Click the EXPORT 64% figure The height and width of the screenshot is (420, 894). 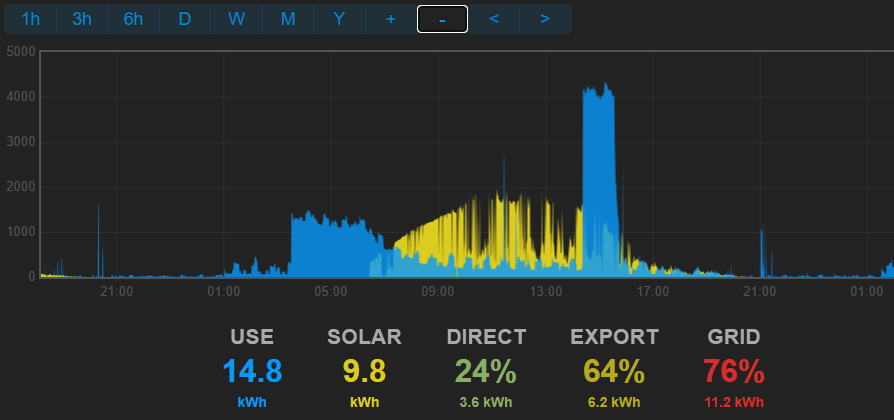coord(614,372)
